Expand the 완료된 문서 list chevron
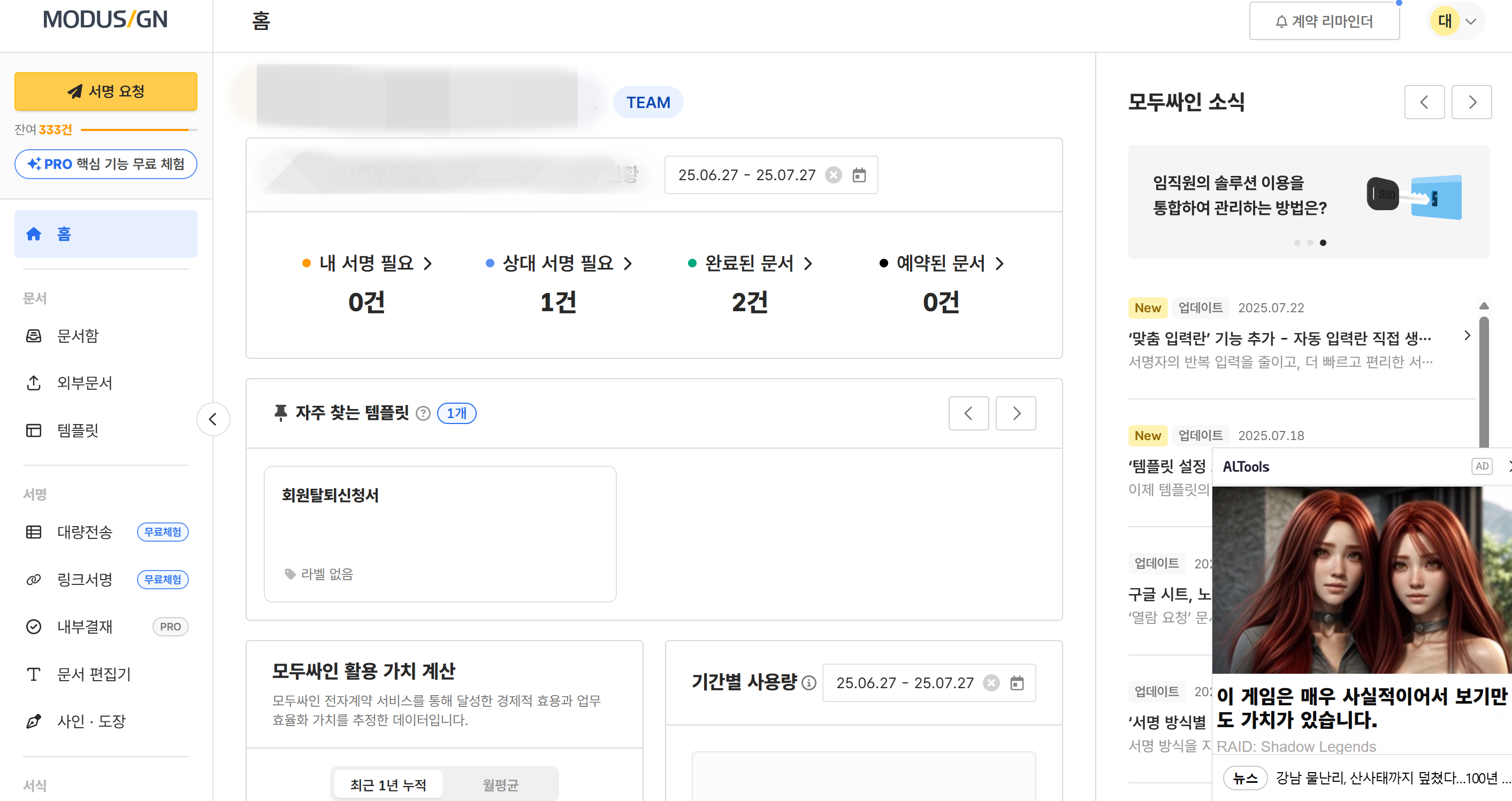Viewport: 1512px width, 801px height. pyautogui.click(x=808, y=264)
